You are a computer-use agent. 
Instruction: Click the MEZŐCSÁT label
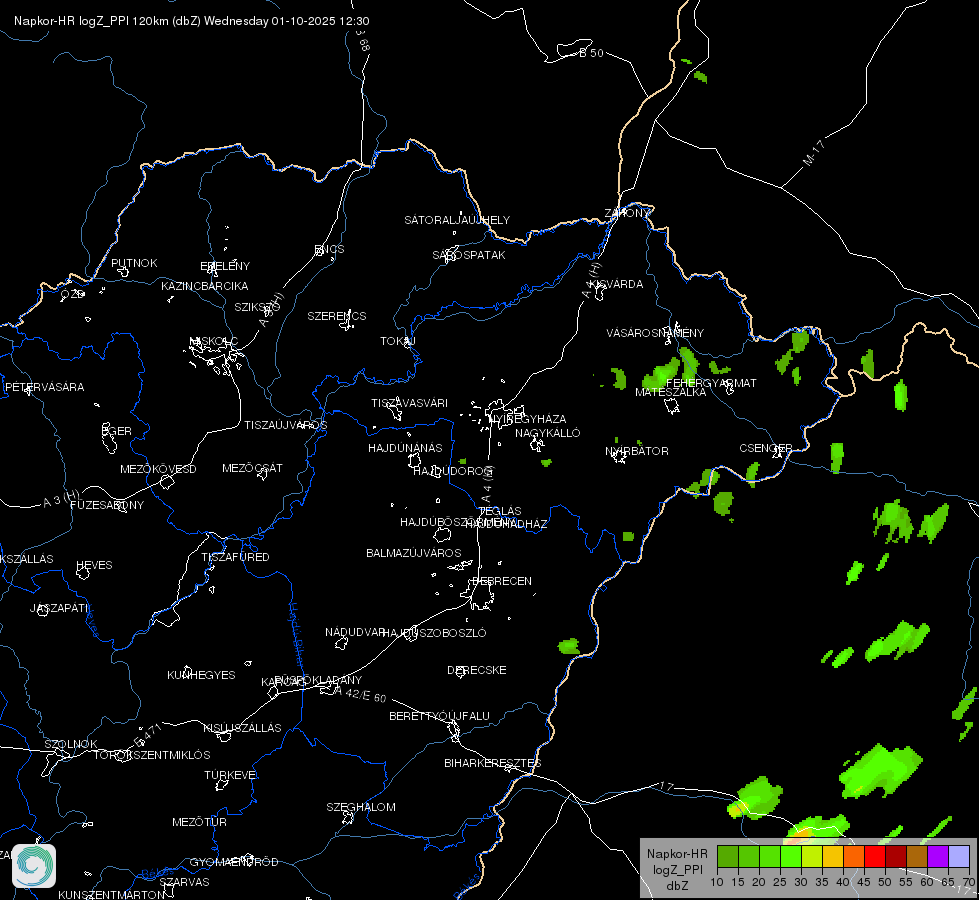click(x=252, y=468)
